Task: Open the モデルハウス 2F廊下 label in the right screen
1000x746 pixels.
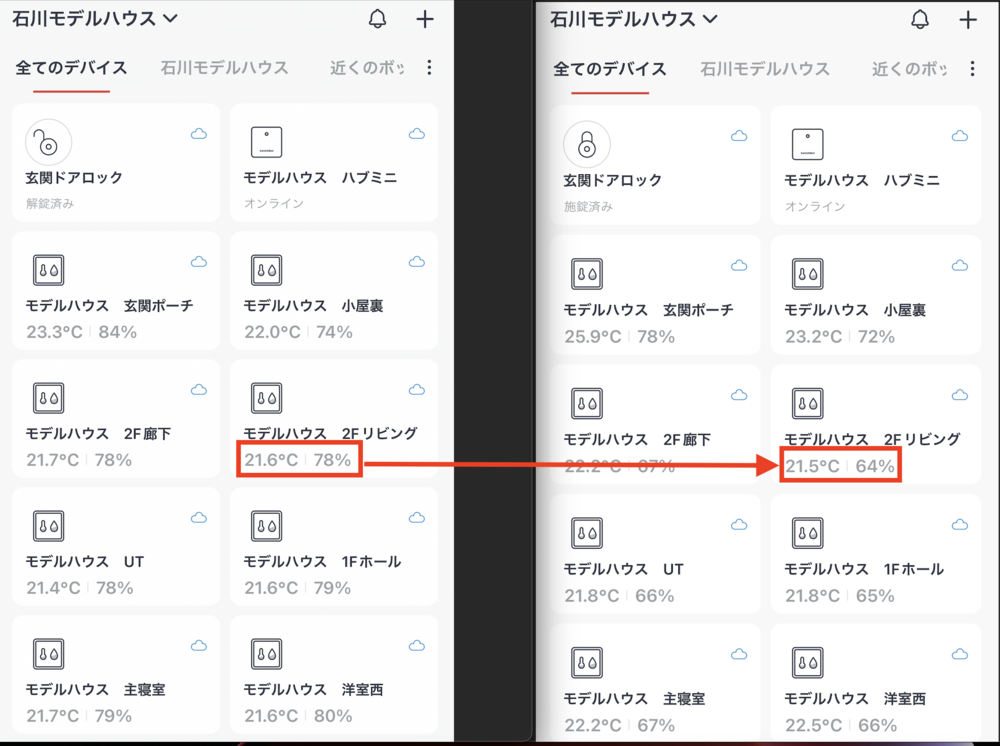Action: pos(637,439)
